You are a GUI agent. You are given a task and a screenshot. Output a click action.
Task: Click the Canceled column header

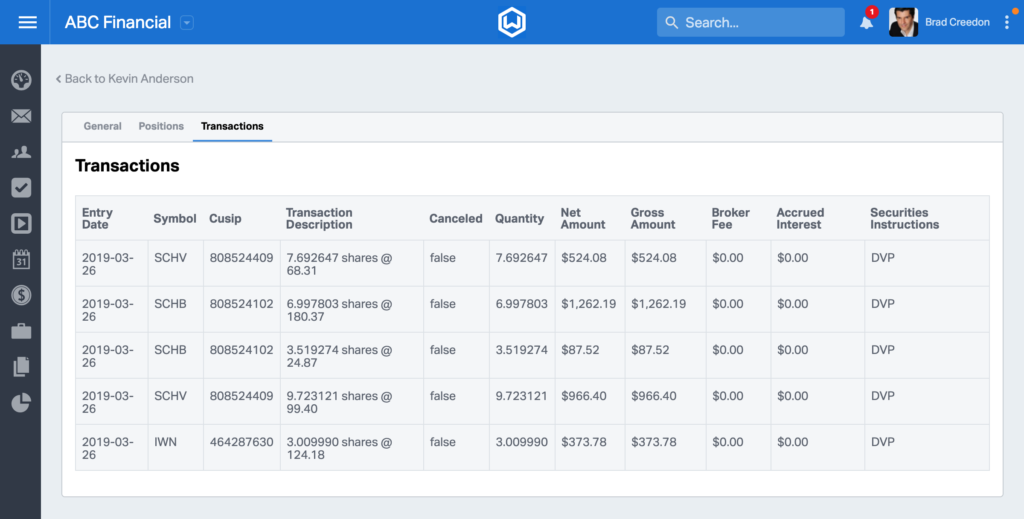tap(456, 219)
